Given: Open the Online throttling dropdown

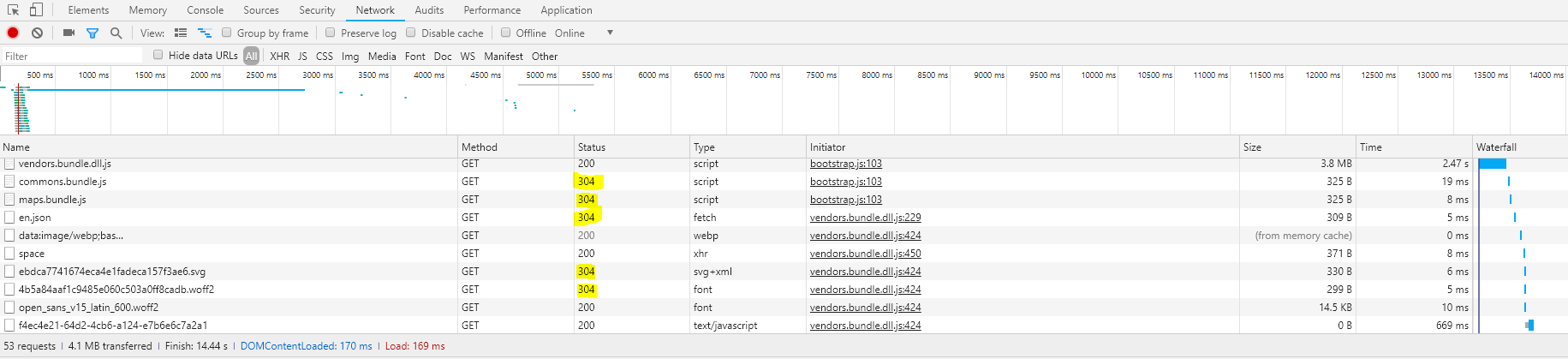Looking at the screenshot, I should click(610, 33).
